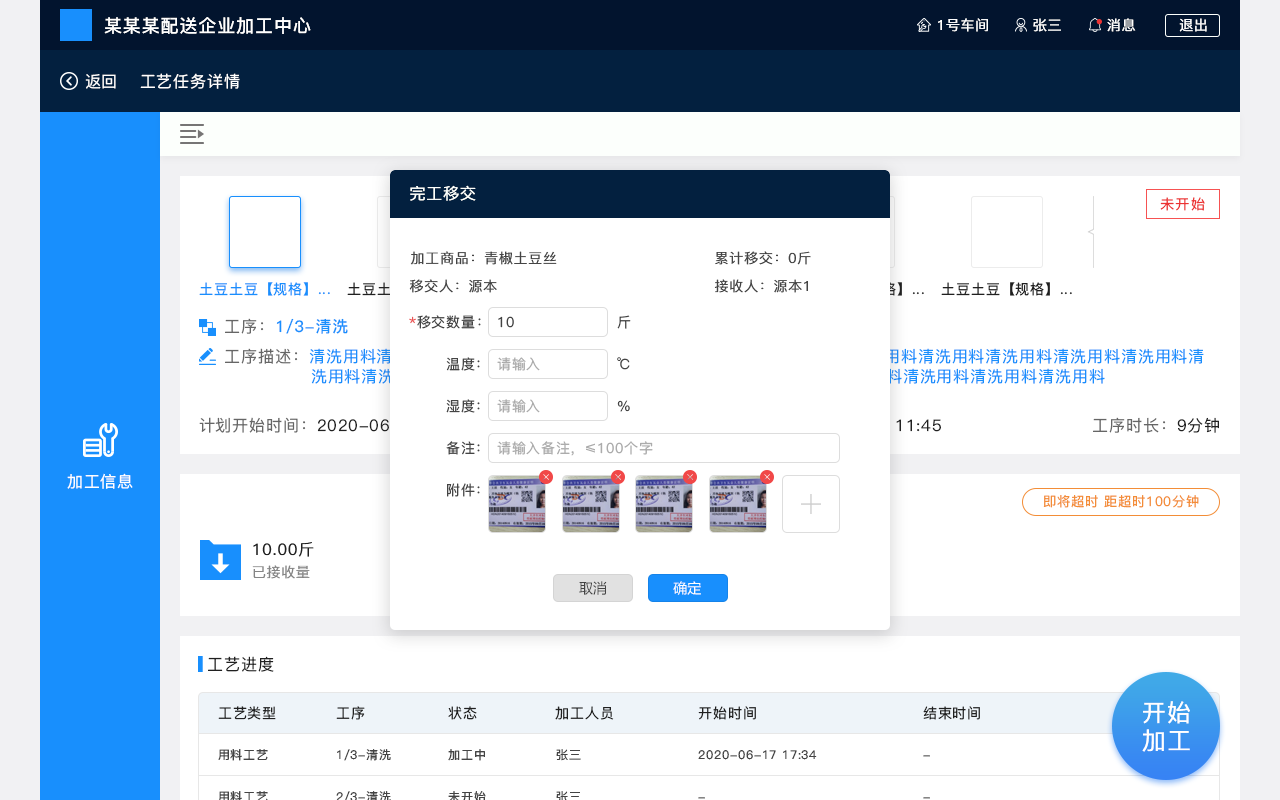Click the 退出 logout button
1280x800 pixels.
pos(1191,25)
